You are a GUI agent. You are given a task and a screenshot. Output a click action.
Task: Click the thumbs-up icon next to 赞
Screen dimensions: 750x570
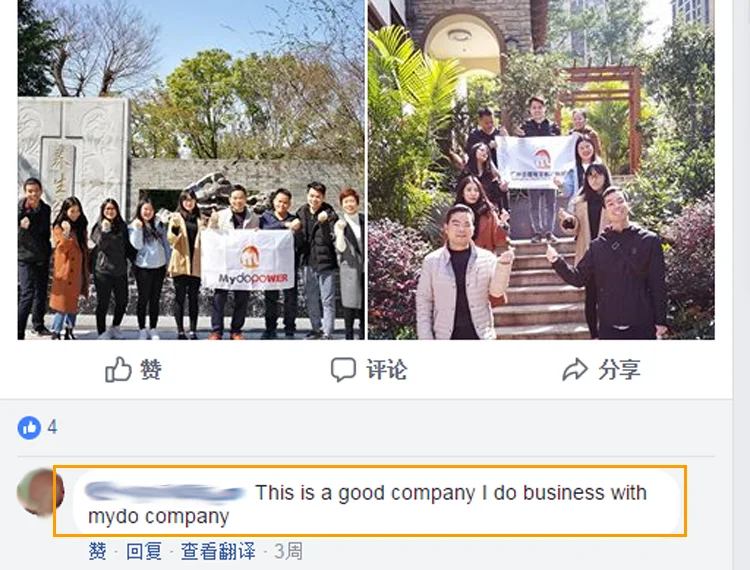pos(118,369)
